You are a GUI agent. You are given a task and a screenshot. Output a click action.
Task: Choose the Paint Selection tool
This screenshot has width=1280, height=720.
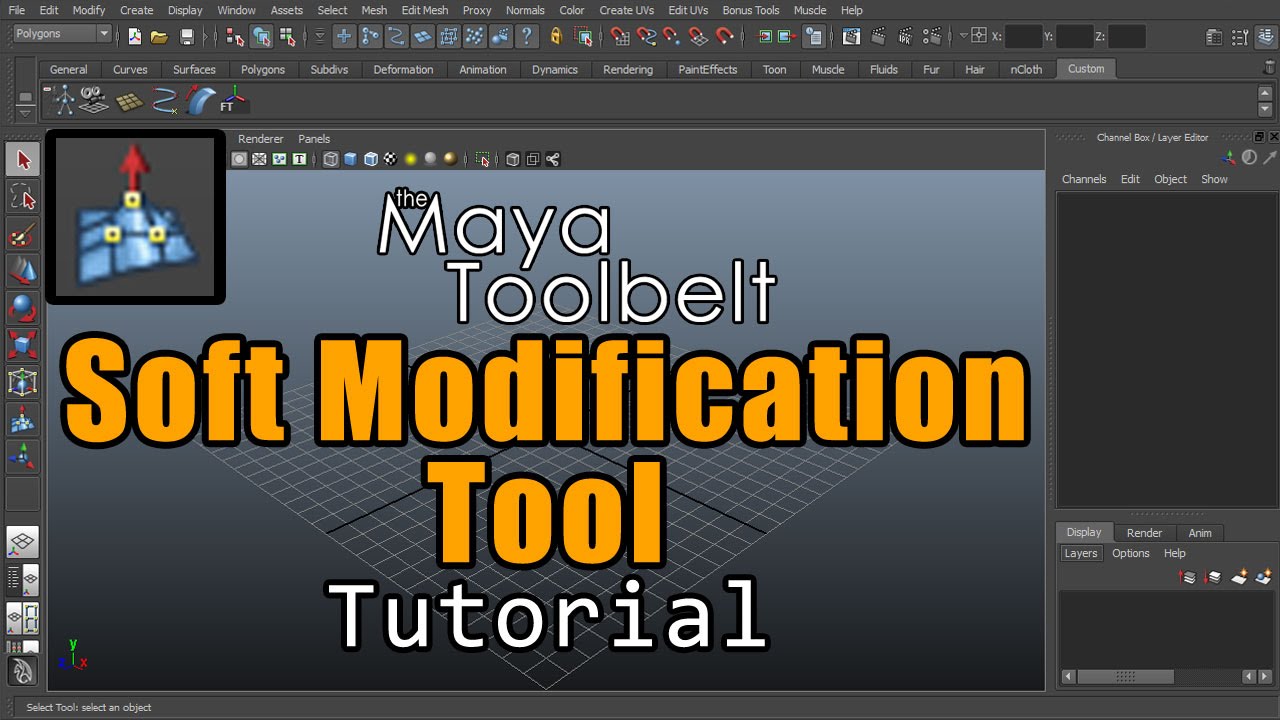23,235
